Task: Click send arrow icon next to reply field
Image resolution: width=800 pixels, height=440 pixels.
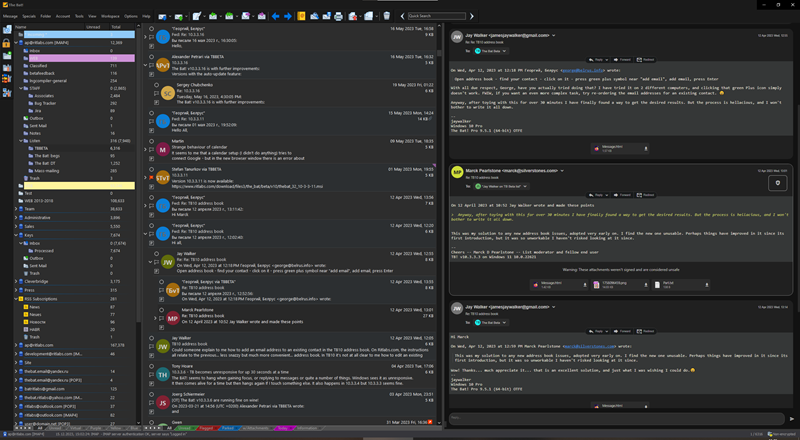Action: pos(792,419)
